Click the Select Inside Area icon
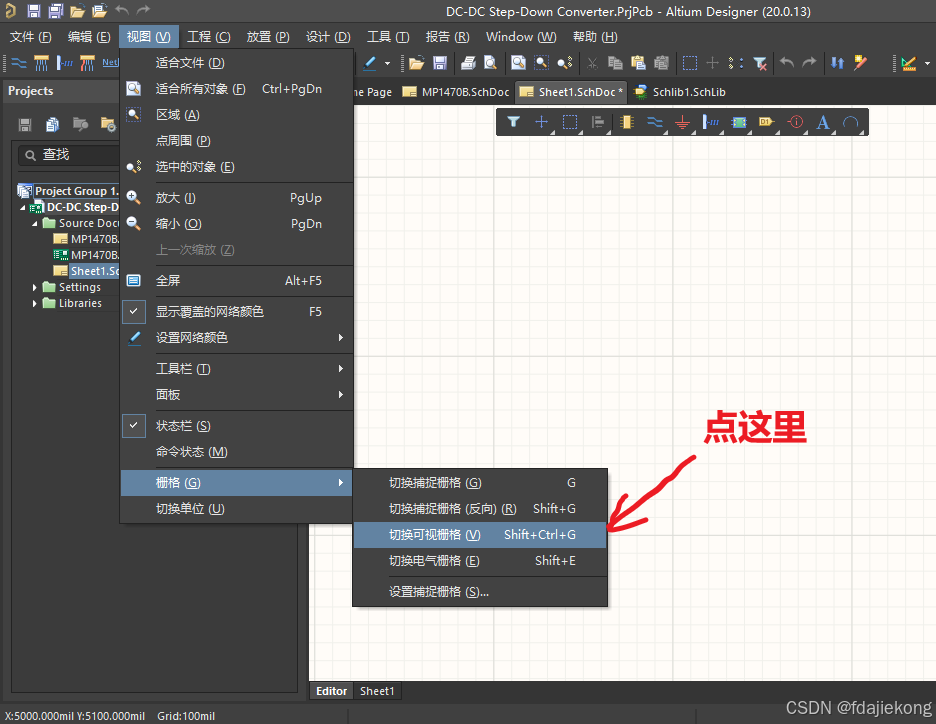The height and width of the screenshot is (724, 936). 689,63
